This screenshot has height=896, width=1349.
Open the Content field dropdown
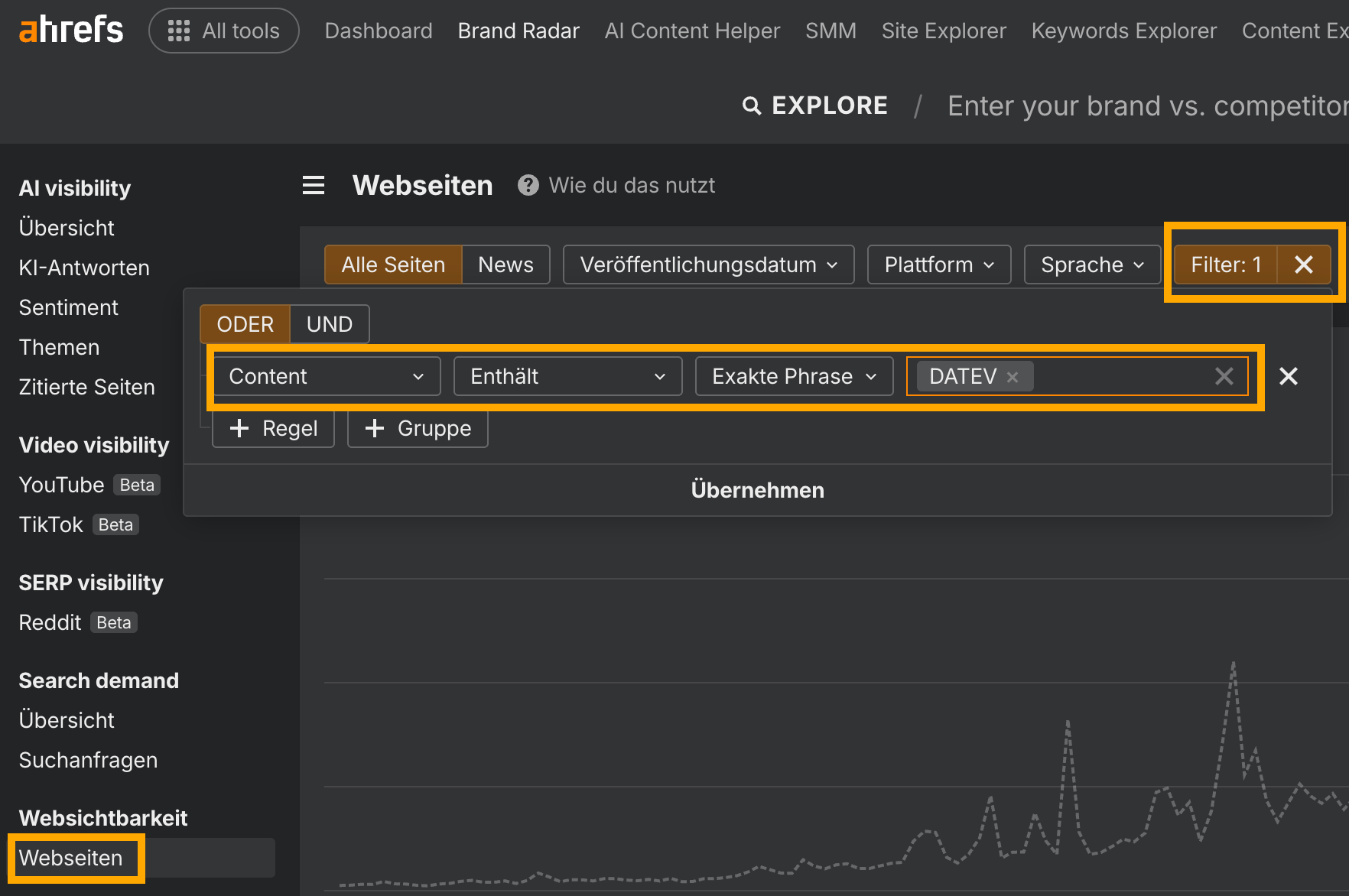pyautogui.click(x=327, y=376)
